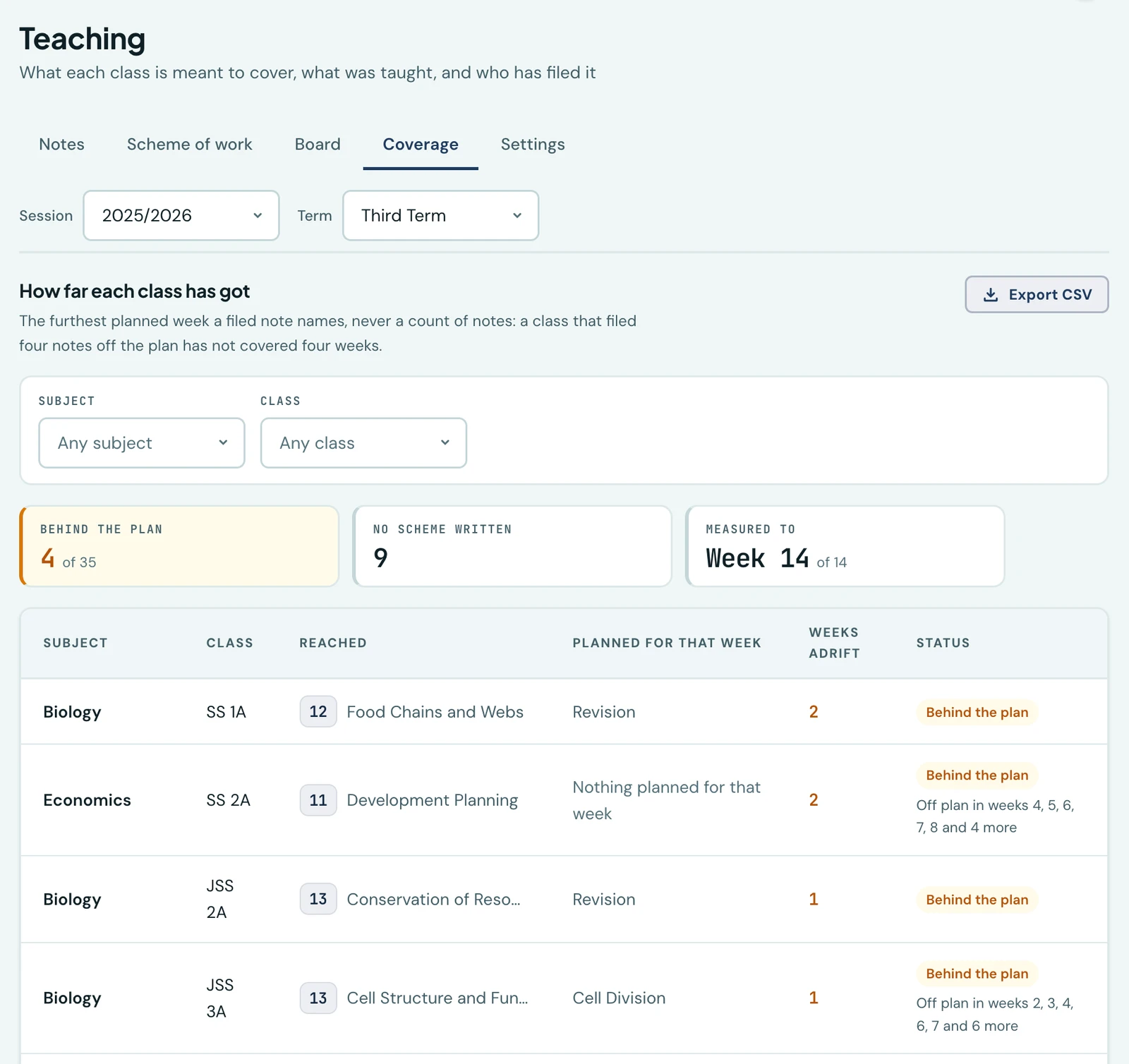This screenshot has height=1064, width=1129.
Task: Click Nothing planned for that week text
Action: click(666, 800)
